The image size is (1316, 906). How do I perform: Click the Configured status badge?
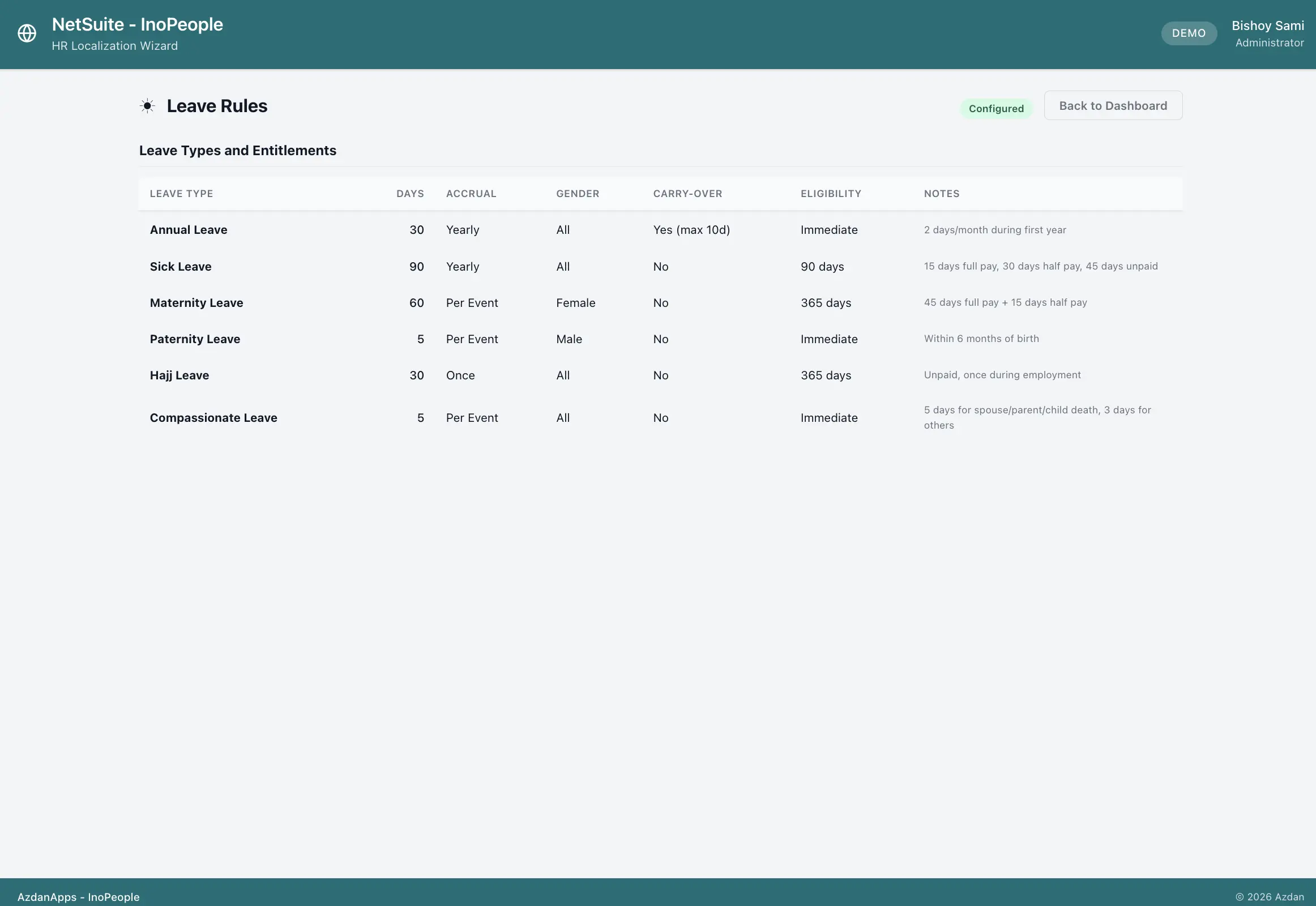click(996, 108)
